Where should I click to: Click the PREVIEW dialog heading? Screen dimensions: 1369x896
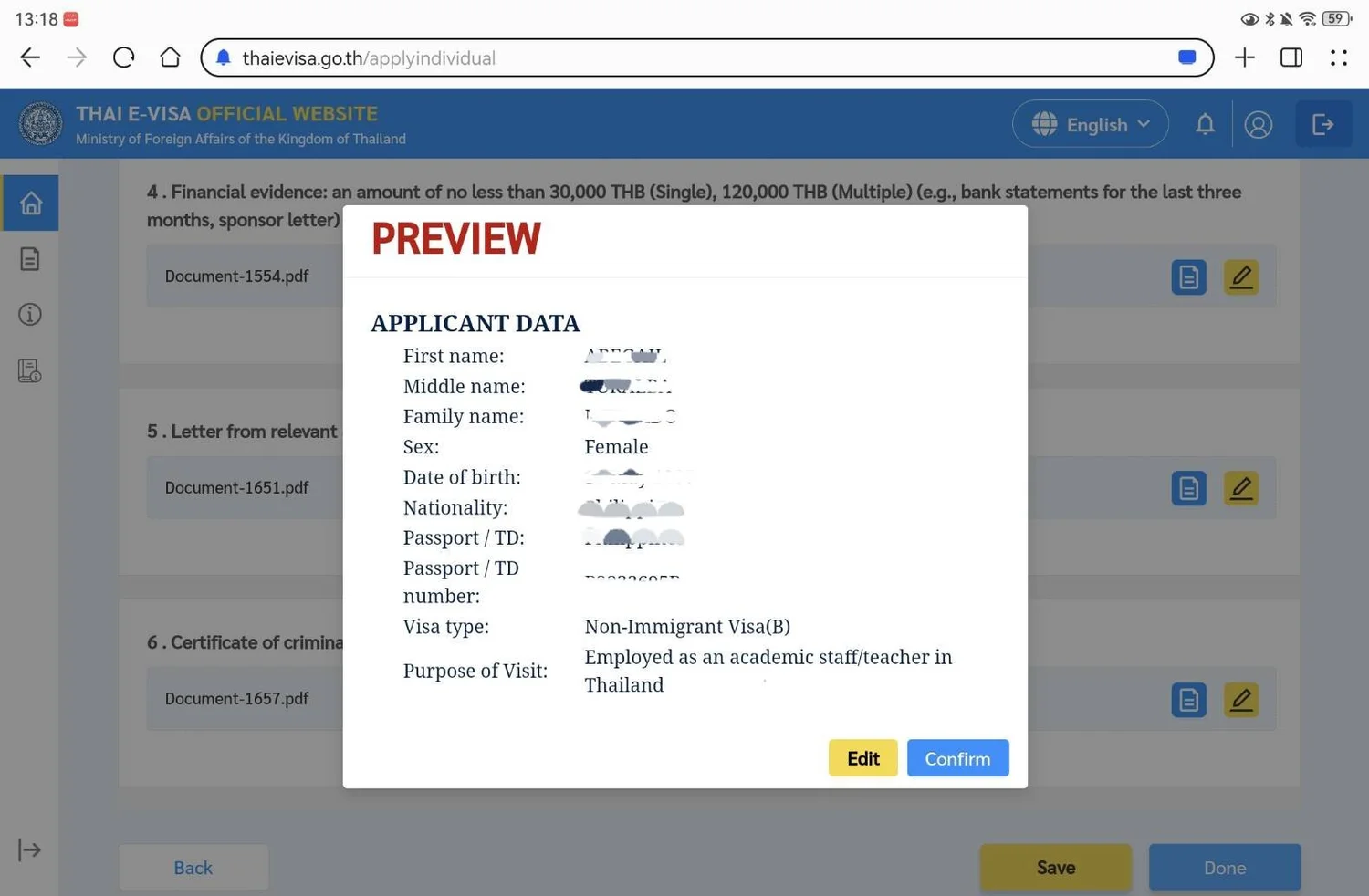(456, 239)
